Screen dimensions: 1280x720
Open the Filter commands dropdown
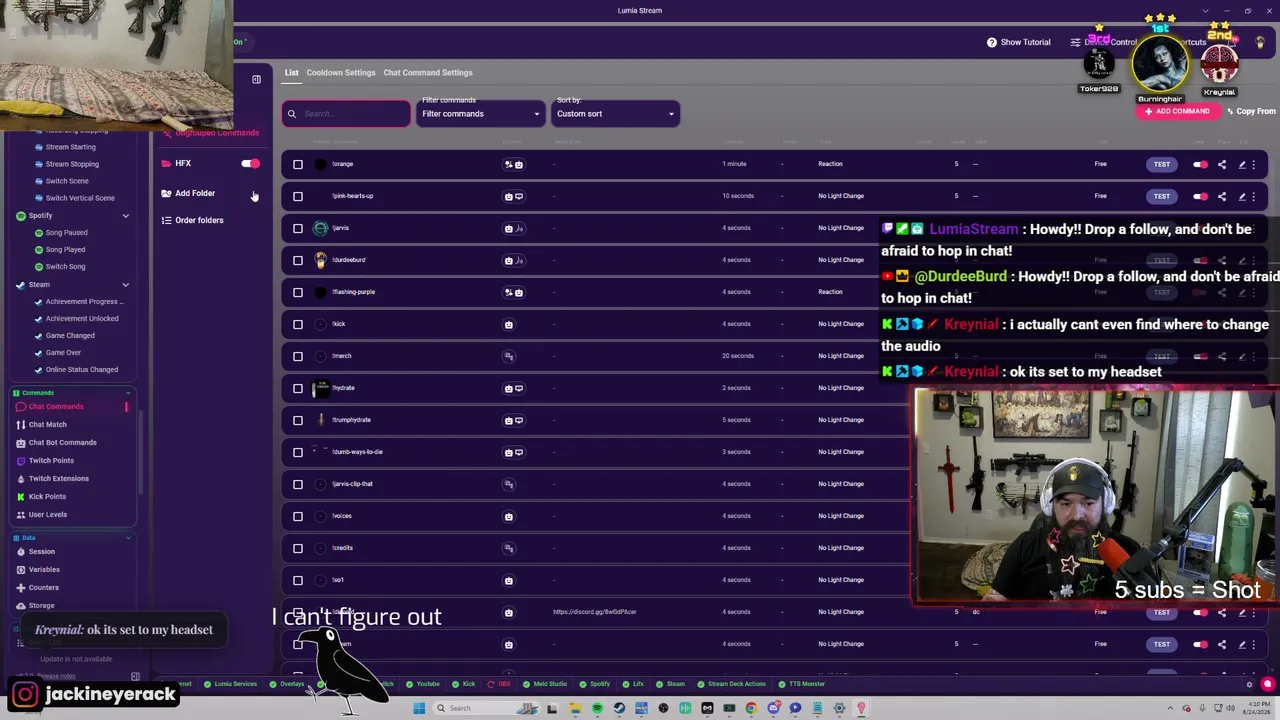pyautogui.click(x=480, y=113)
